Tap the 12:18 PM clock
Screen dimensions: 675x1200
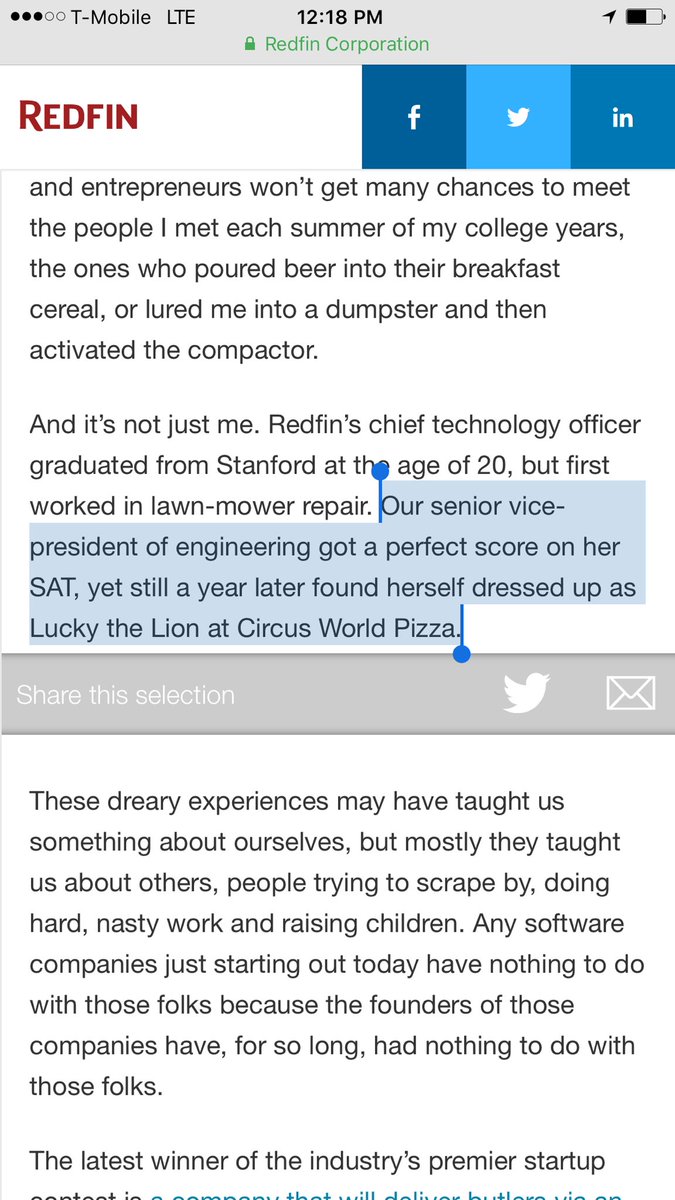tap(340, 17)
